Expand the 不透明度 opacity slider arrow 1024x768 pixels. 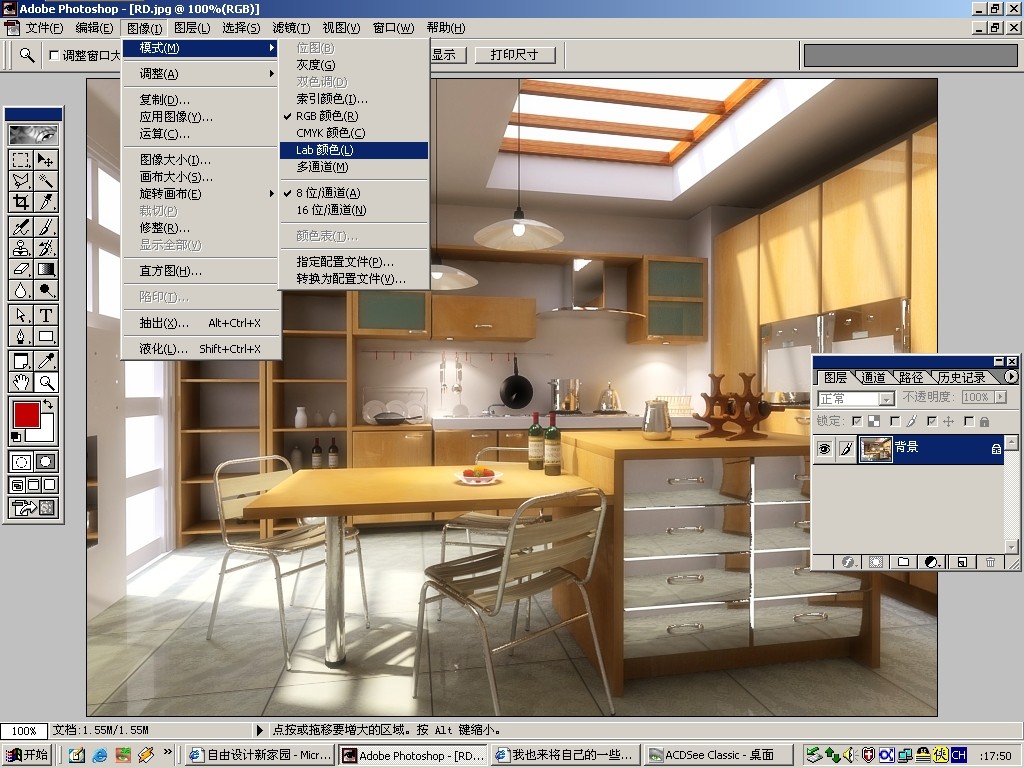click(x=998, y=398)
